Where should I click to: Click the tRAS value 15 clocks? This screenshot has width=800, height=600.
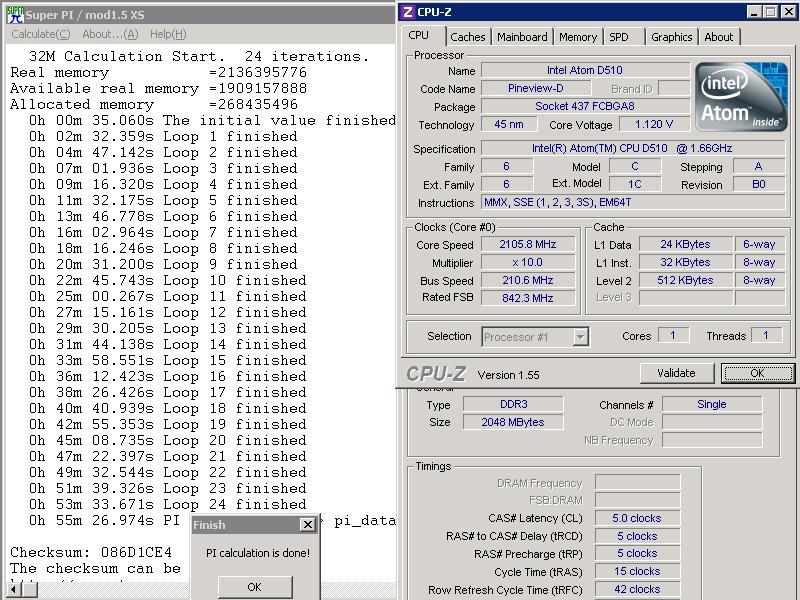coord(637,571)
